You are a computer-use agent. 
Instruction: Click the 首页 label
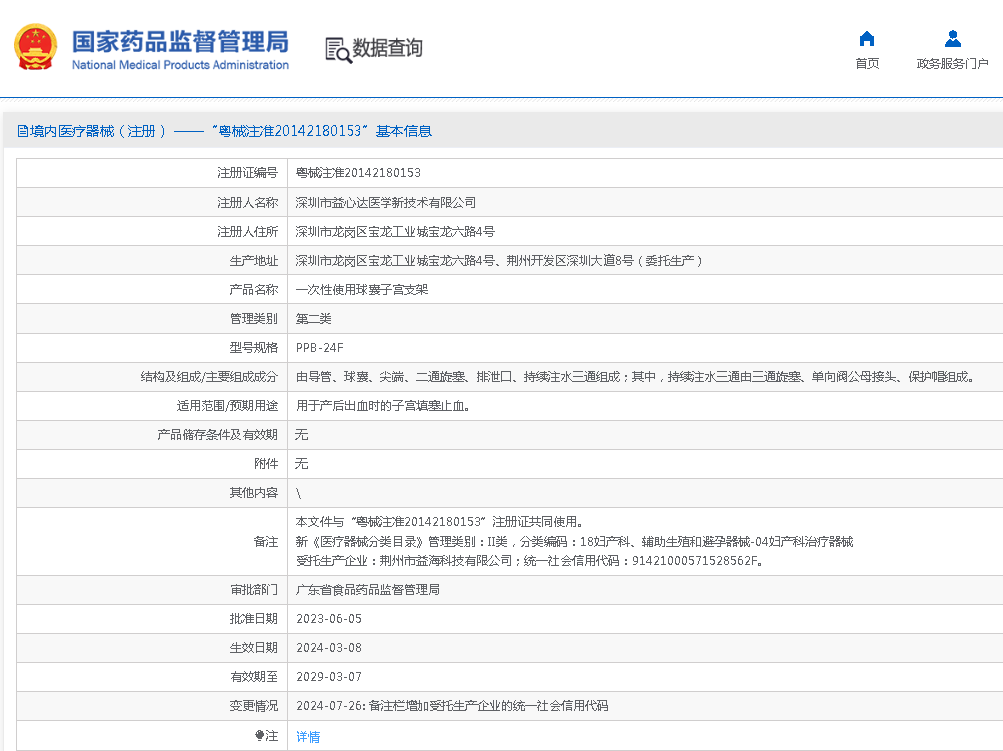[867, 63]
